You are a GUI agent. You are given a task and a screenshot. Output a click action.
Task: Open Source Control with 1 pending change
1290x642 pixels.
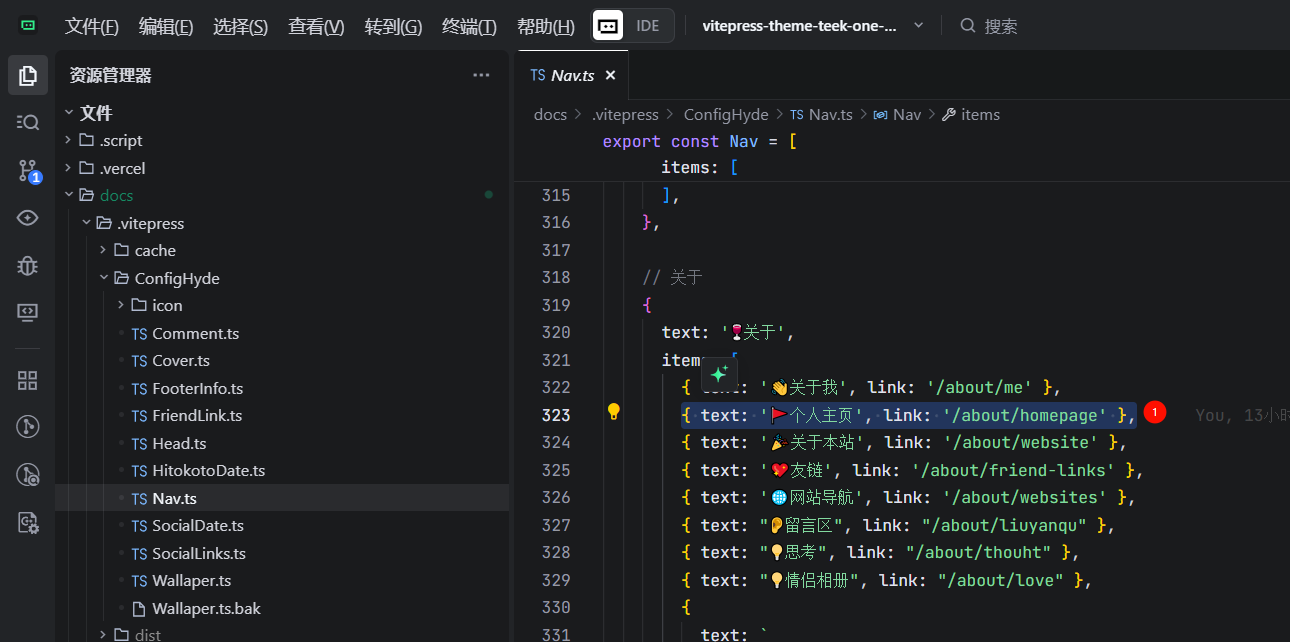(28, 171)
